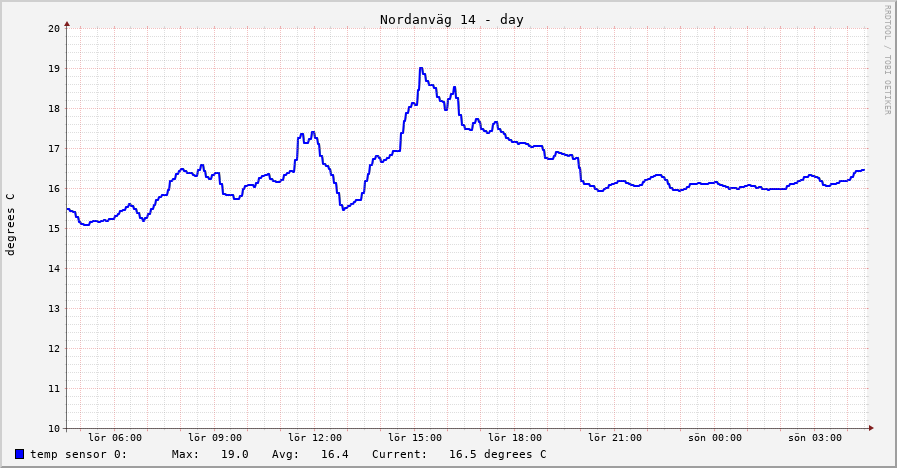Click x-axis label 'lör 15:00'
Image resolution: width=897 pixels, height=468 pixels.
[415, 438]
